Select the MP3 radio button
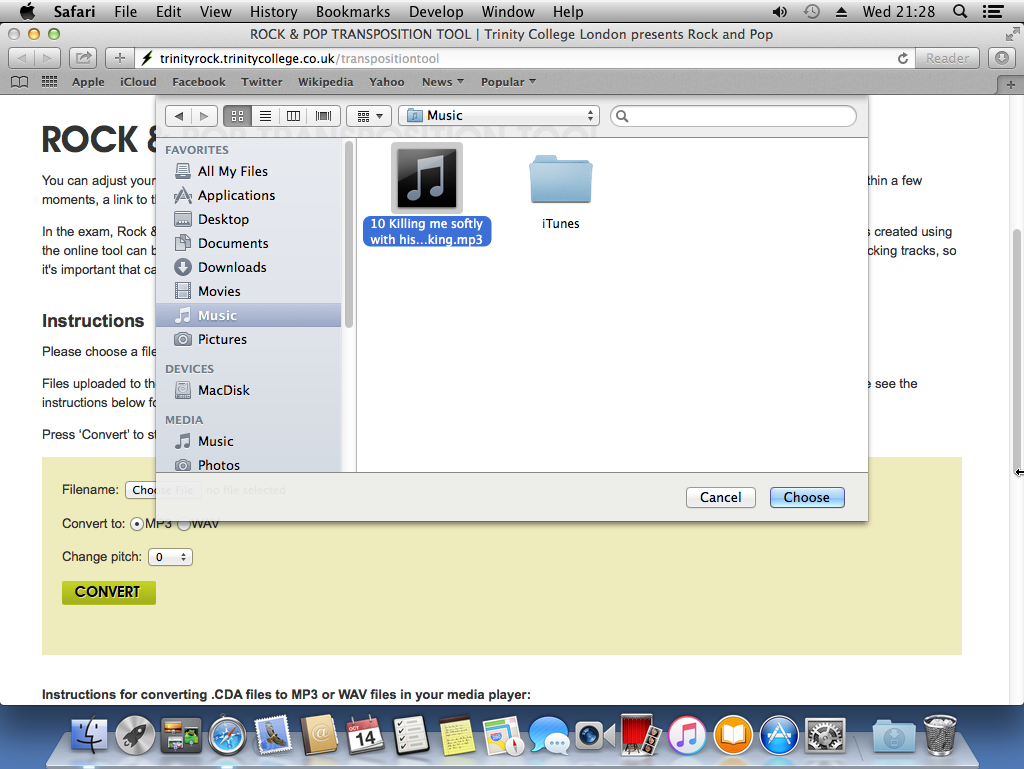Screen dimensions: 1024x769 136,524
